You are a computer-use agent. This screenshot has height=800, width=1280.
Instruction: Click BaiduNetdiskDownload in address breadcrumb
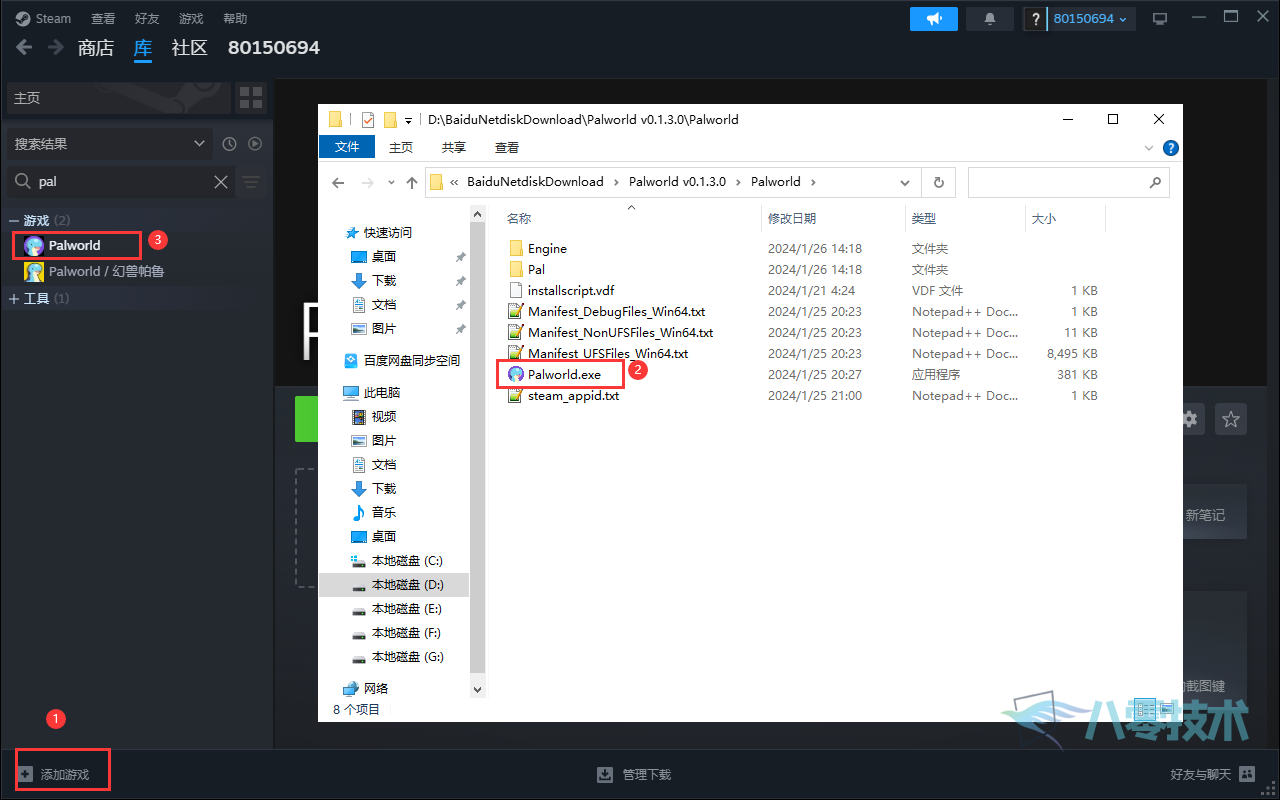point(535,182)
